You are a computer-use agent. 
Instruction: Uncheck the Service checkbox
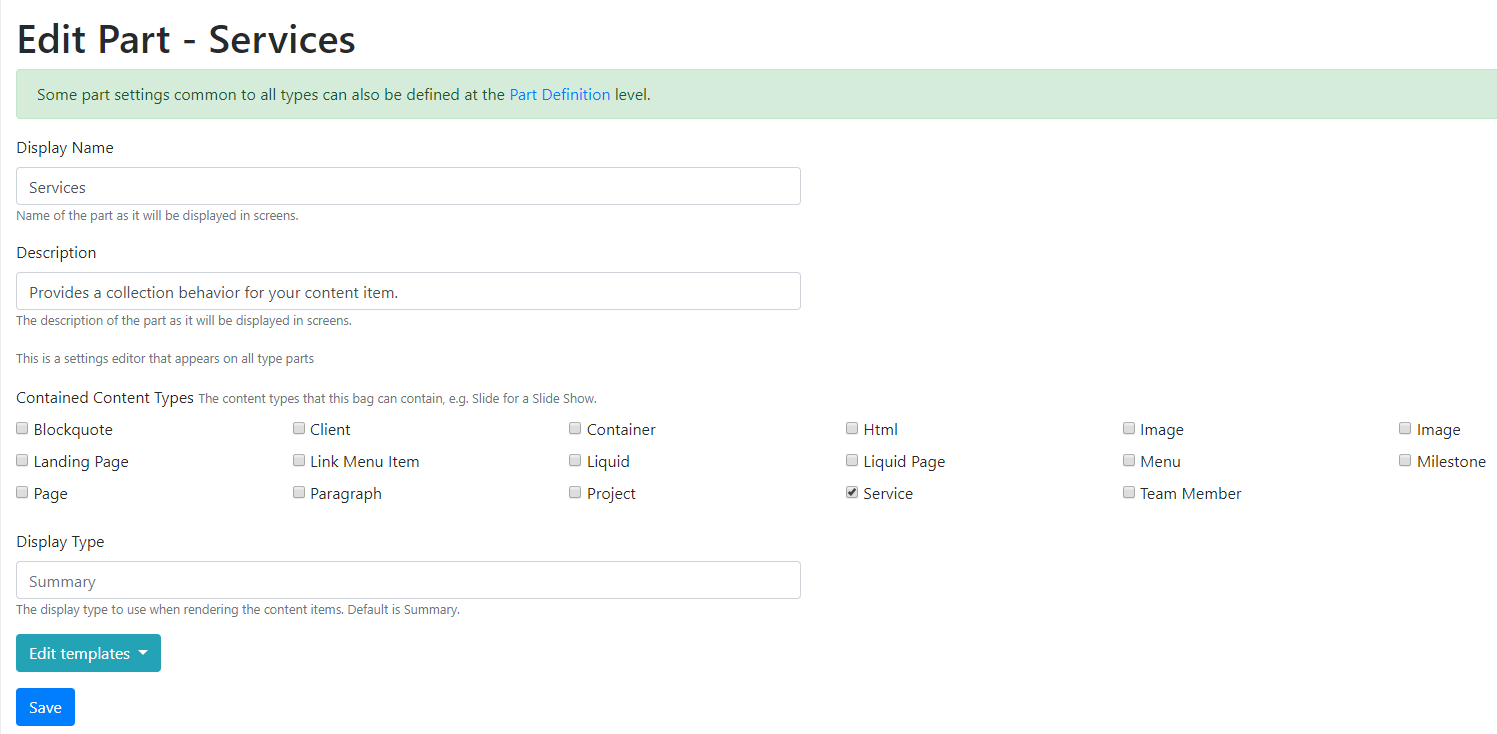tap(852, 492)
